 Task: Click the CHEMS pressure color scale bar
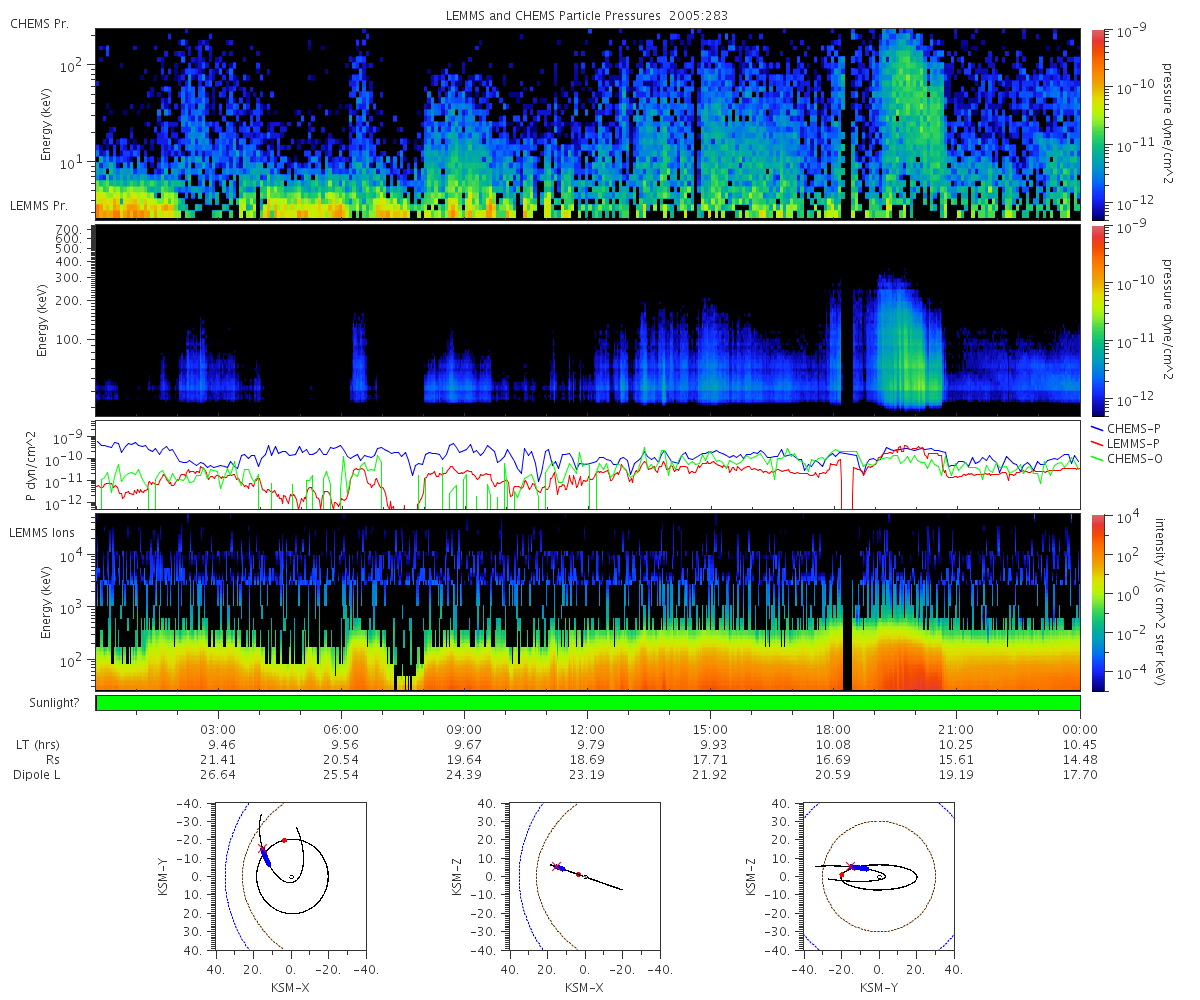pyautogui.click(x=1098, y=124)
